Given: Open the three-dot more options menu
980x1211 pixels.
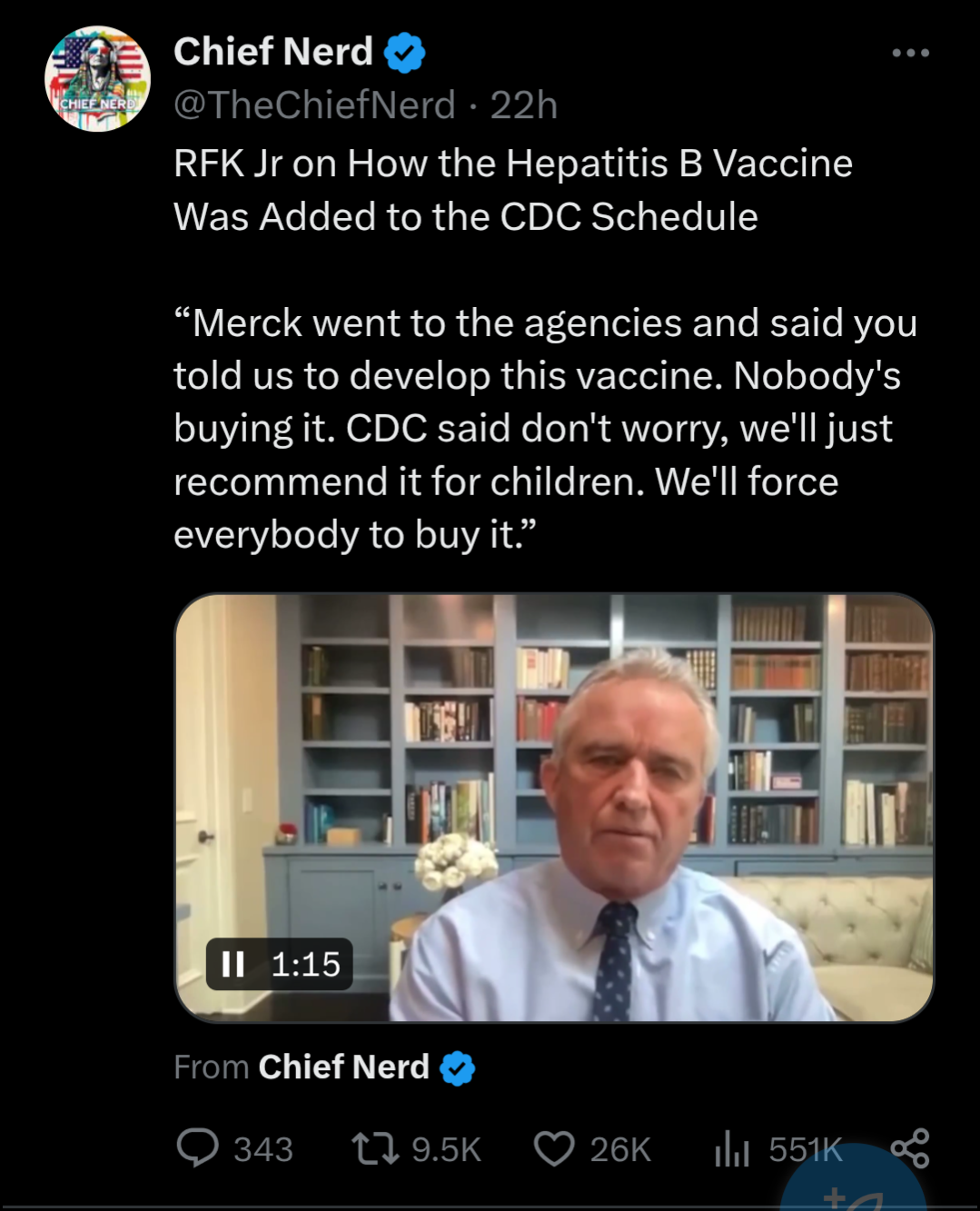Looking at the screenshot, I should click(x=910, y=53).
